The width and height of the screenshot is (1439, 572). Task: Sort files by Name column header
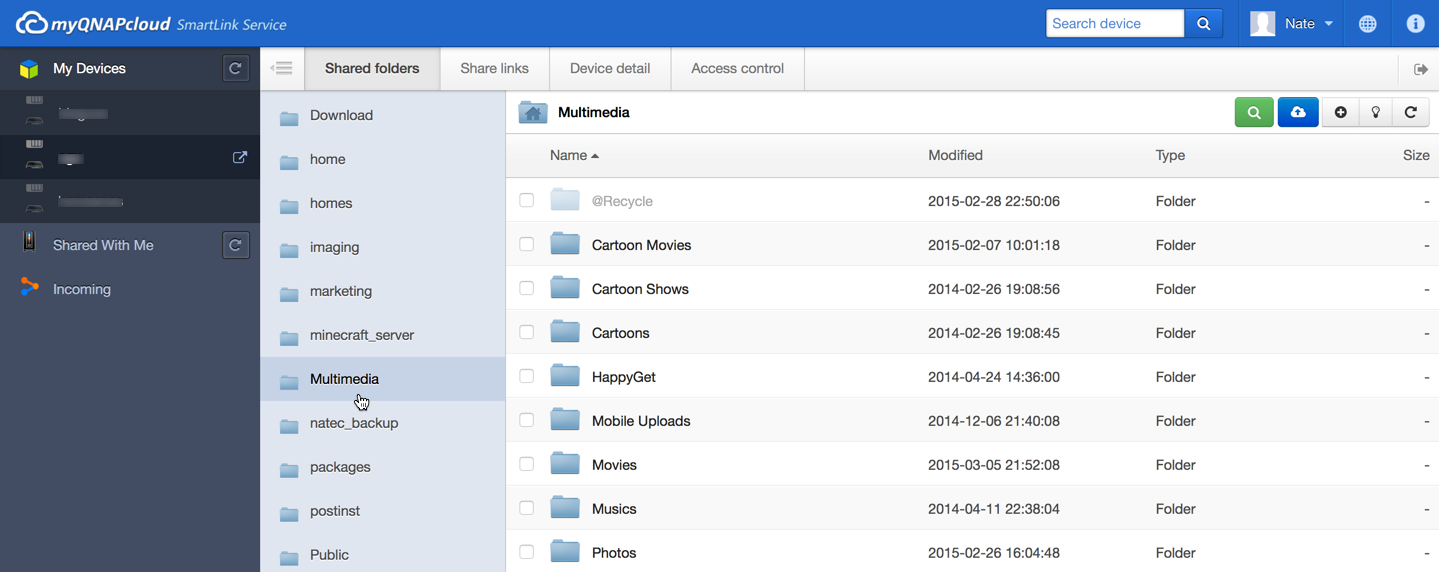(x=568, y=156)
